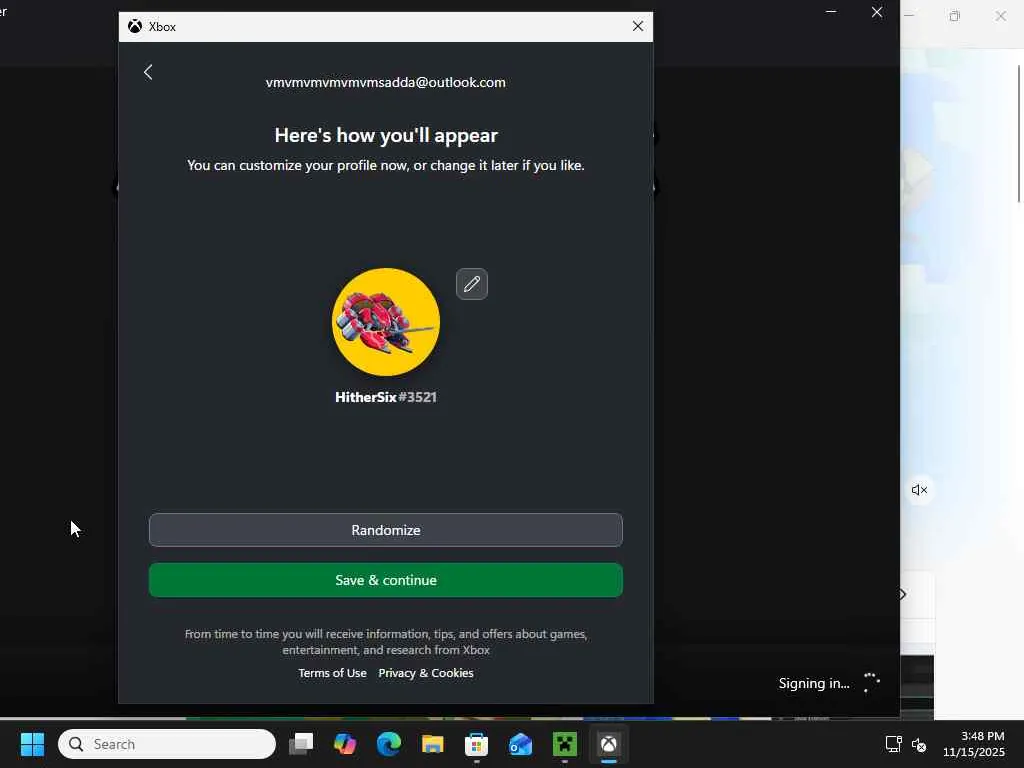Open Microsoft Edge from the taskbar

point(389,744)
